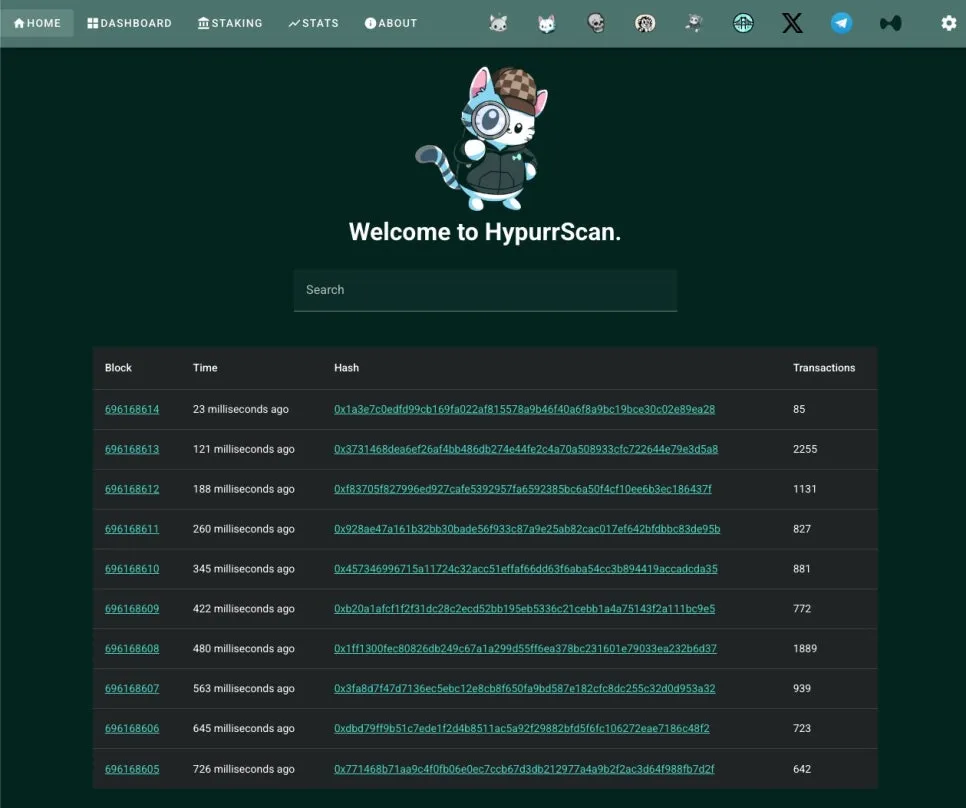Viewport: 966px width, 808px height.
Task: Click inside the Search field
Action: pos(485,290)
